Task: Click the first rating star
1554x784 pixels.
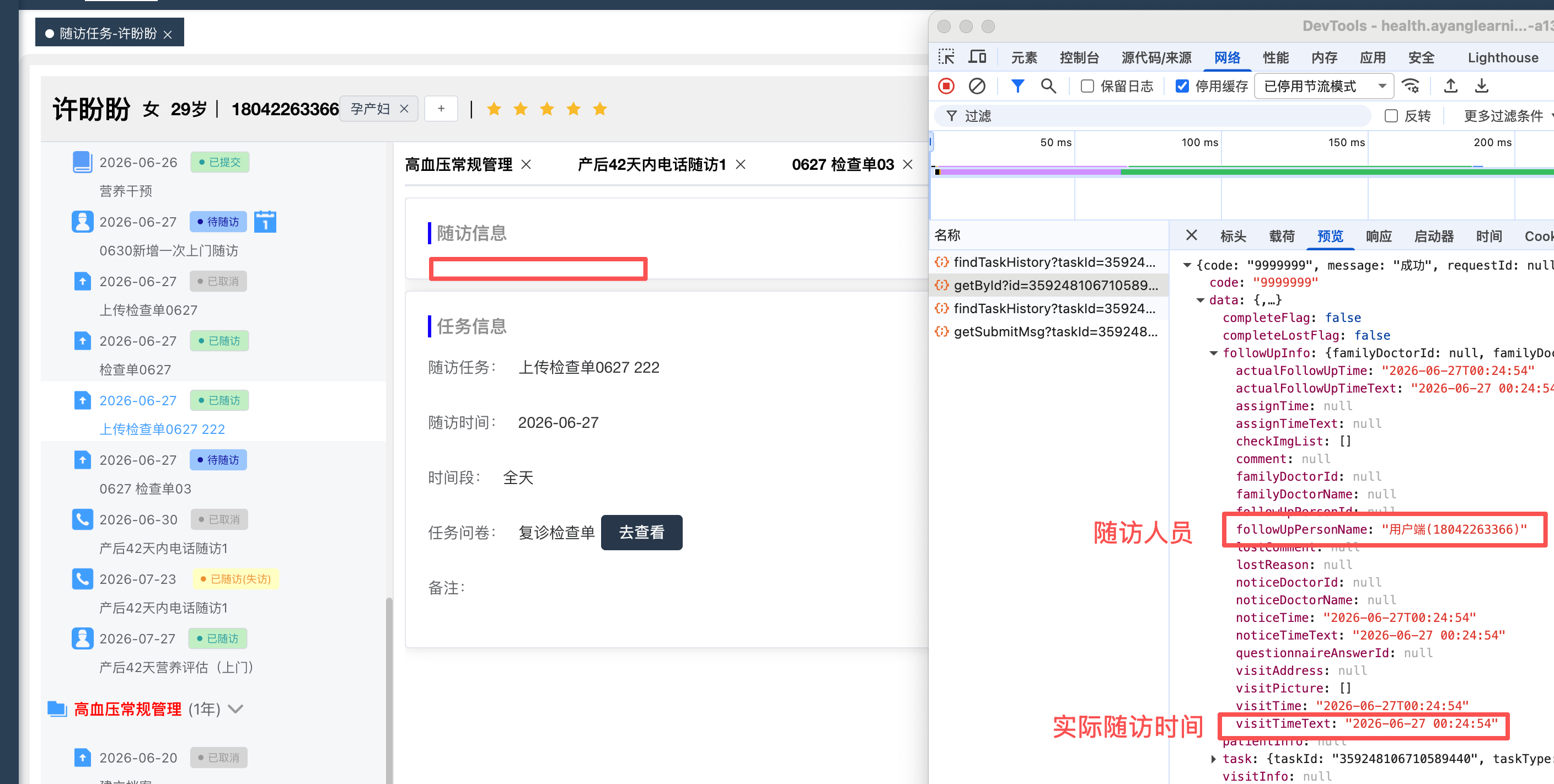Action: click(x=494, y=109)
